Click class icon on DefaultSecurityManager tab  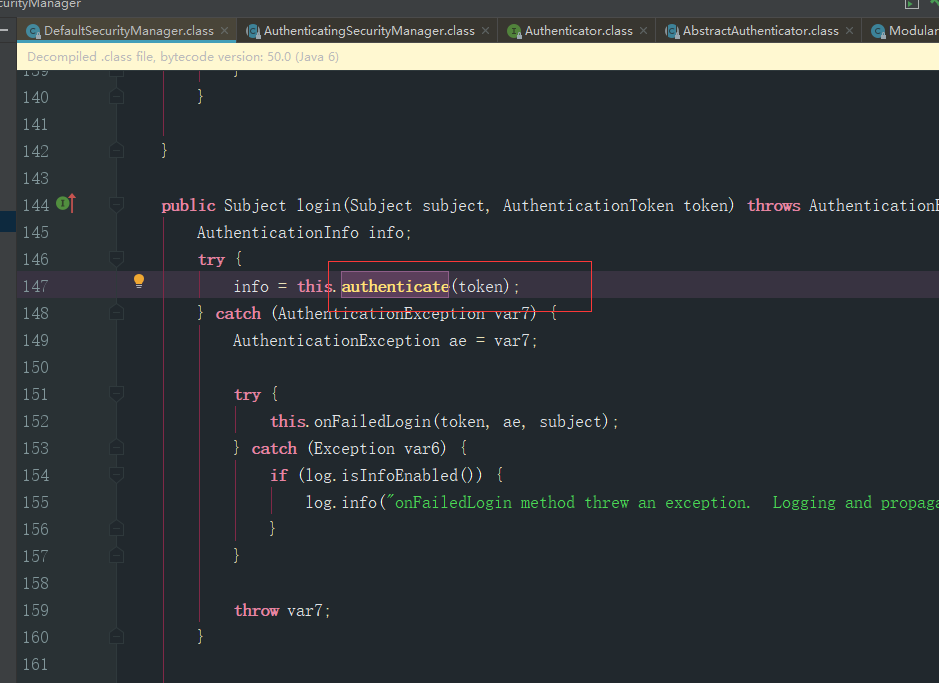pyautogui.click(x=34, y=31)
